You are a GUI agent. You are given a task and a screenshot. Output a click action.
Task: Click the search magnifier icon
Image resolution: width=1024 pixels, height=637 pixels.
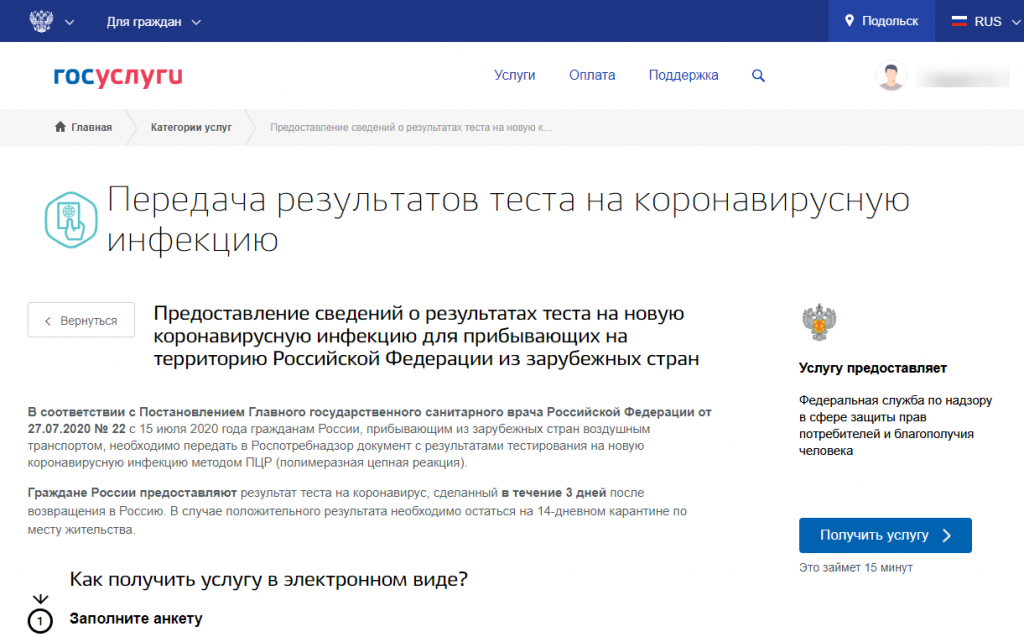click(758, 76)
